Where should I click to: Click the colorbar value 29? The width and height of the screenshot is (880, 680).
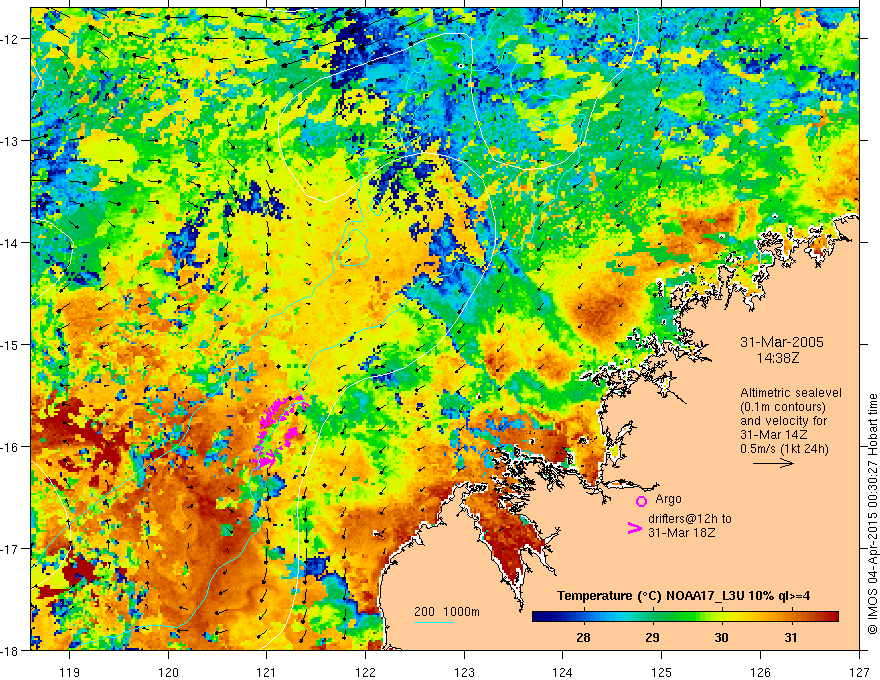(x=652, y=637)
